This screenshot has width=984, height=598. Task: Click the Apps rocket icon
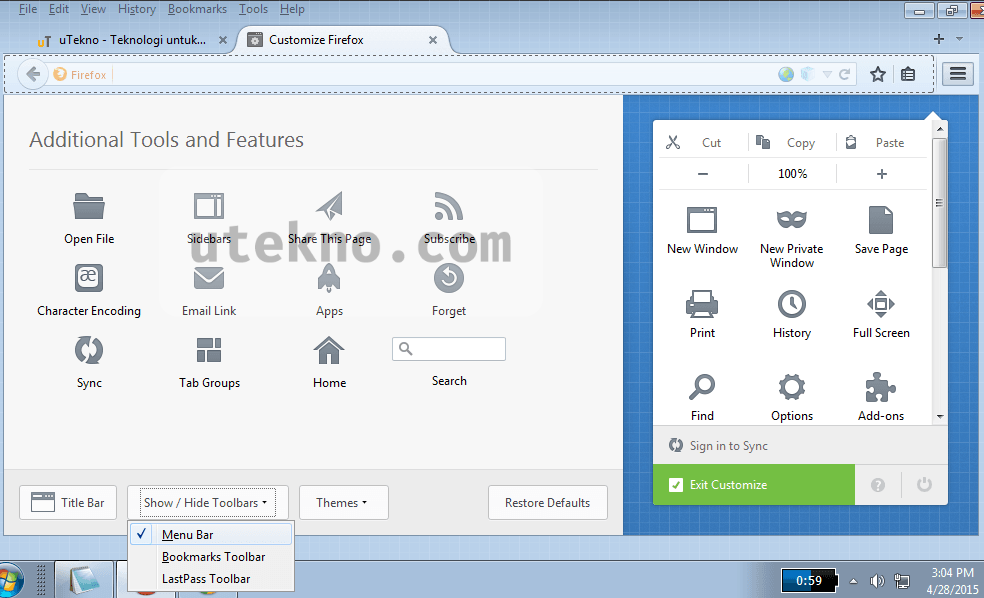(329, 278)
